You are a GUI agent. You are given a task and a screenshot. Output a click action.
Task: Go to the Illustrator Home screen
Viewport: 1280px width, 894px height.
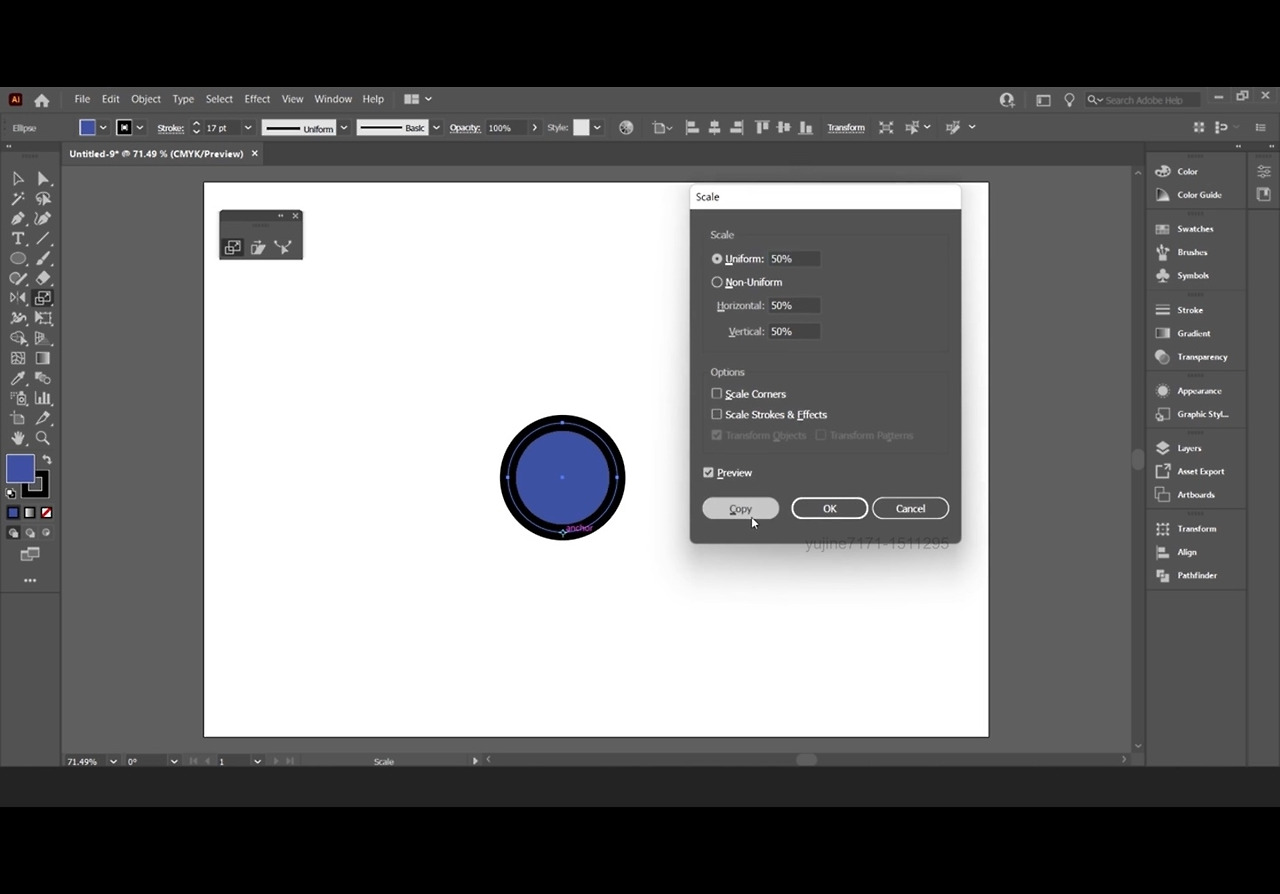click(x=42, y=100)
